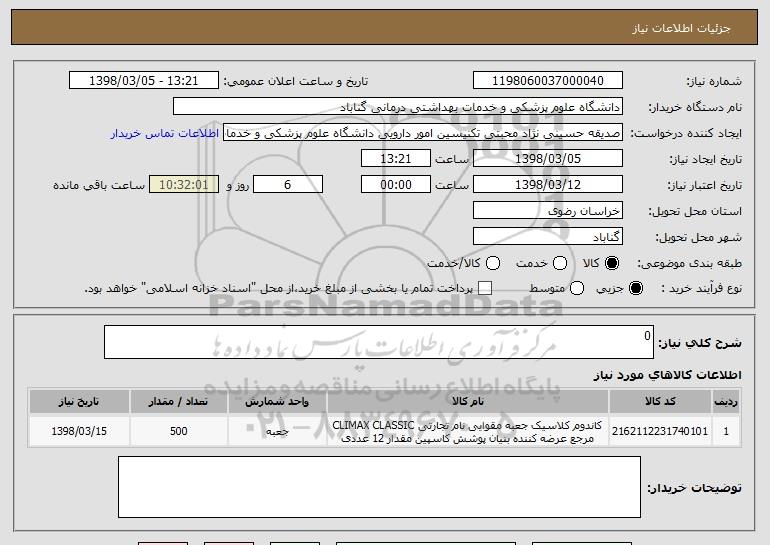Click the need date cell 1398/03/15
Viewport: 770px width, 545px height.
click(79, 431)
